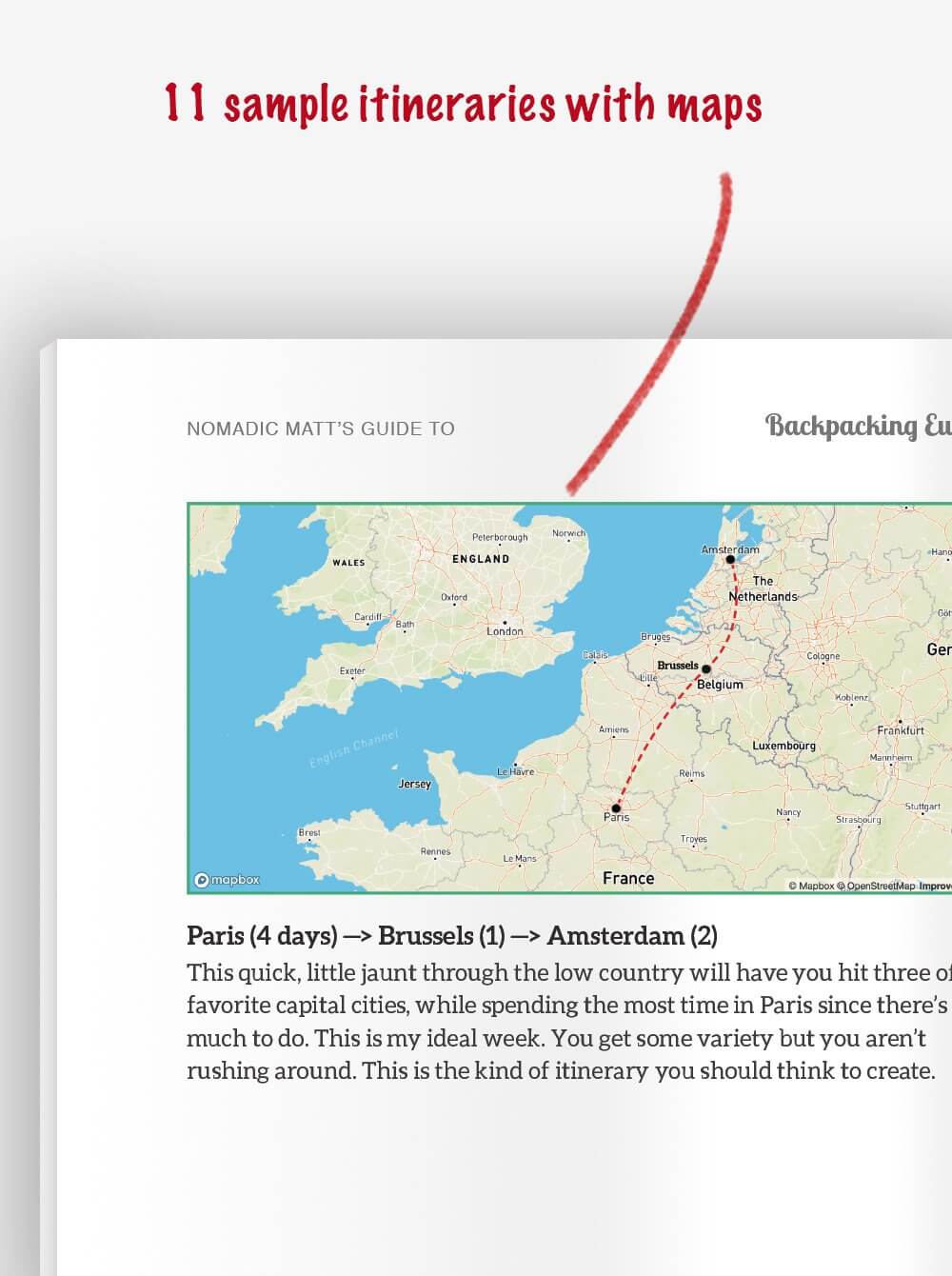Image resolution: width=952 pixels, height=1276 pixels.
Task: Click the English Channel label on the map
Action: point(353,750)
